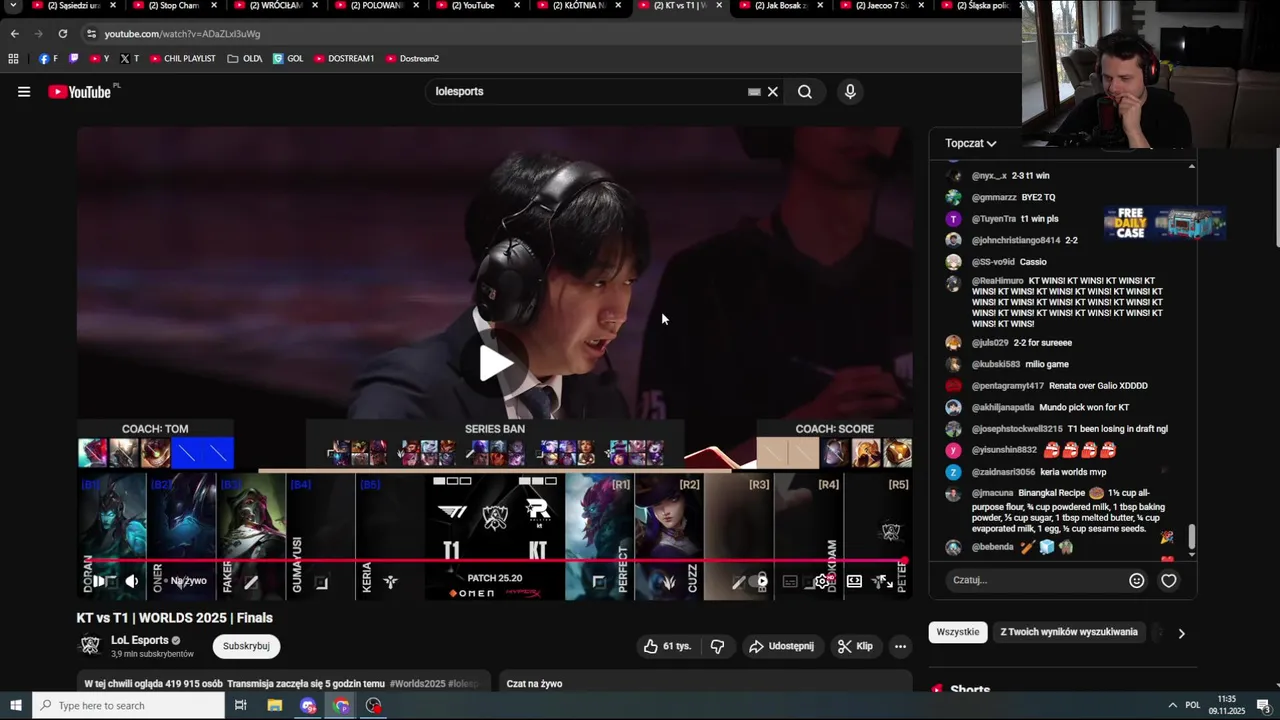Click the address bar URL

click(182, 33)
